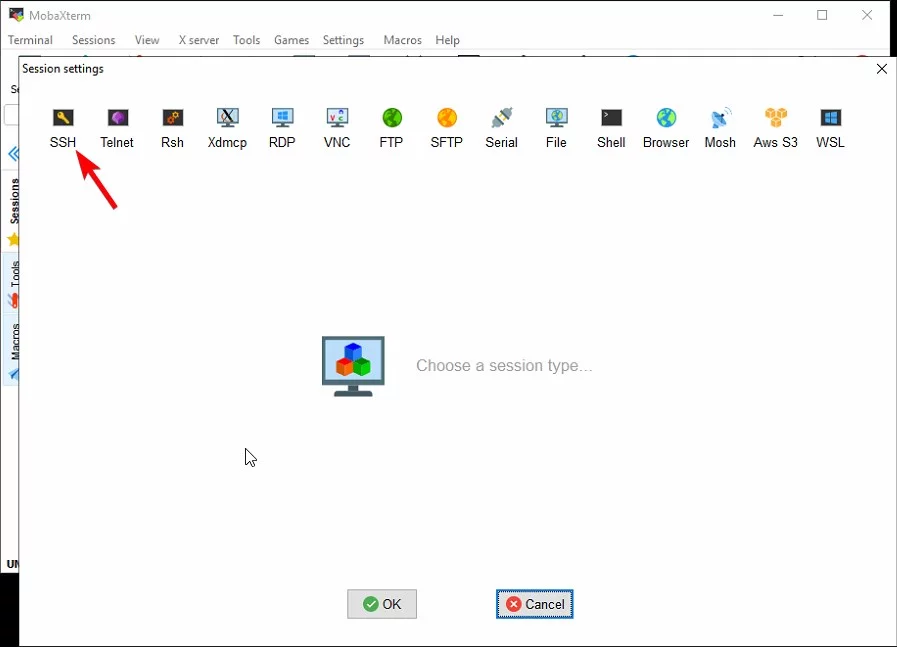
Task: Confirm with the OK button
Action: pyautogui.click(x=382, y=604)
